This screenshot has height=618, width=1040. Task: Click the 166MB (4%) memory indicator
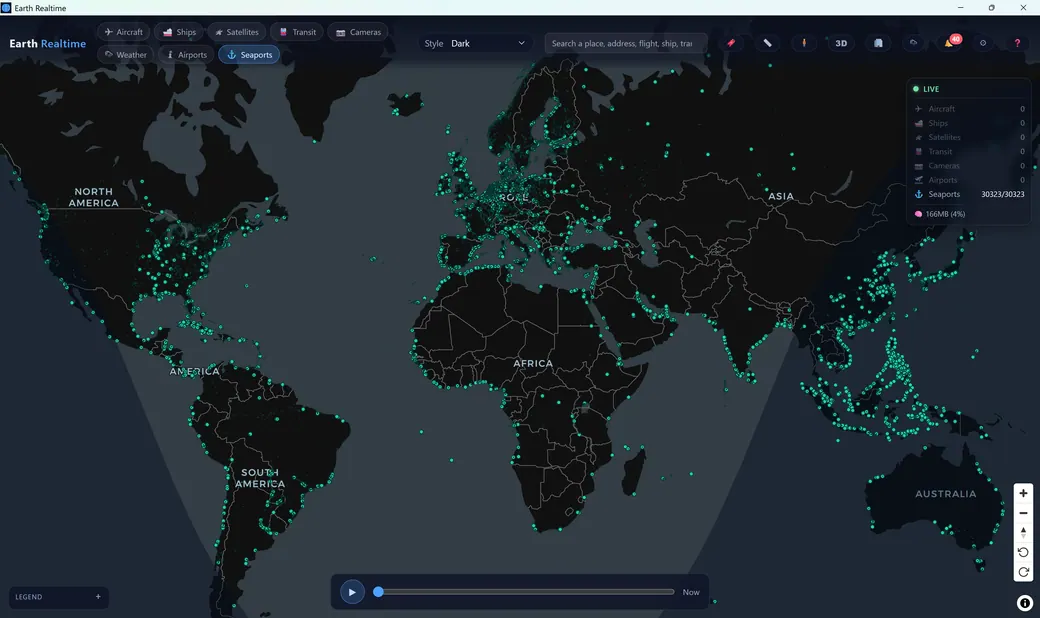[940, 214]
